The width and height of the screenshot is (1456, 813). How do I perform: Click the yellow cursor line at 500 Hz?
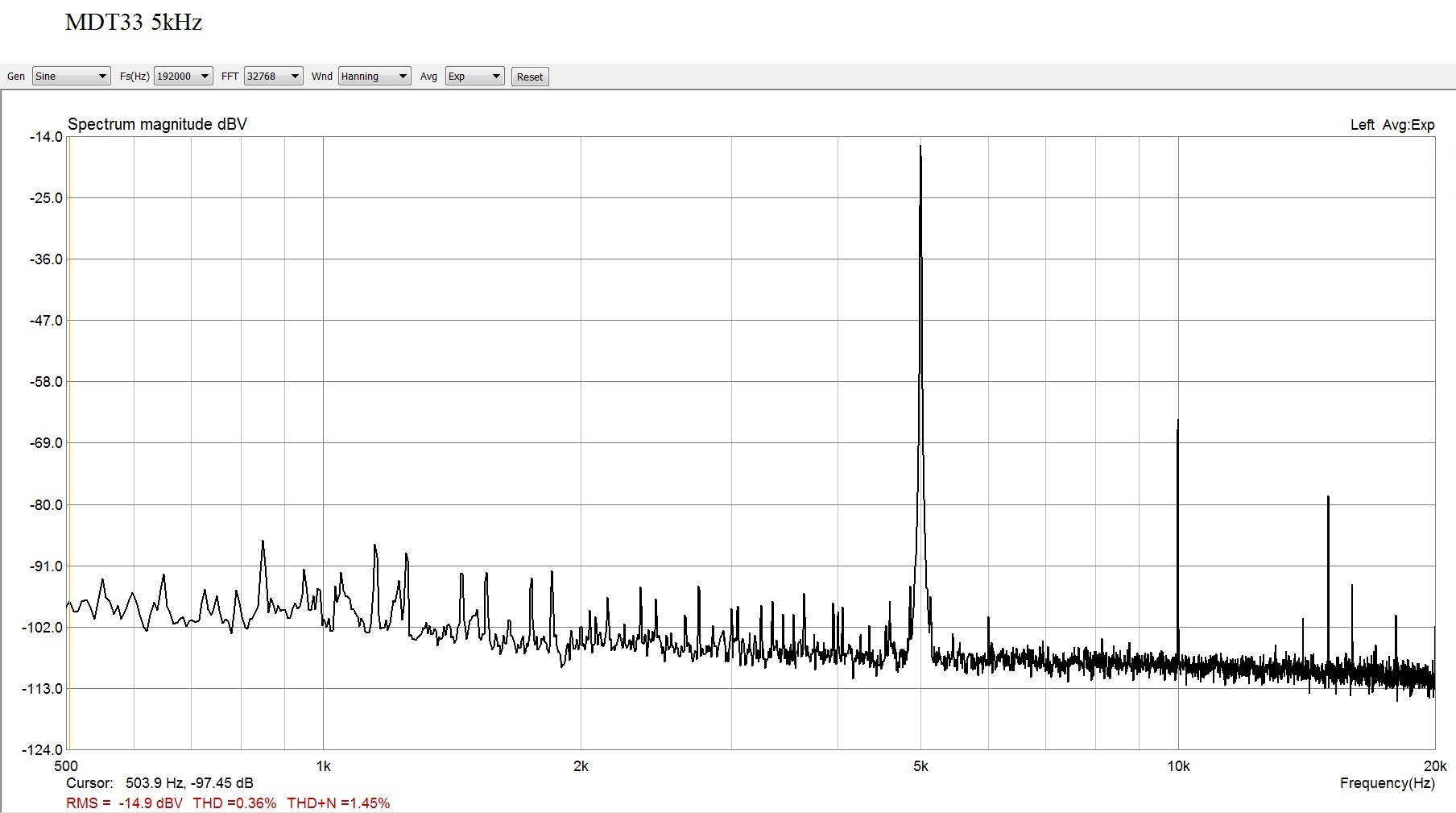click(69, 443)
